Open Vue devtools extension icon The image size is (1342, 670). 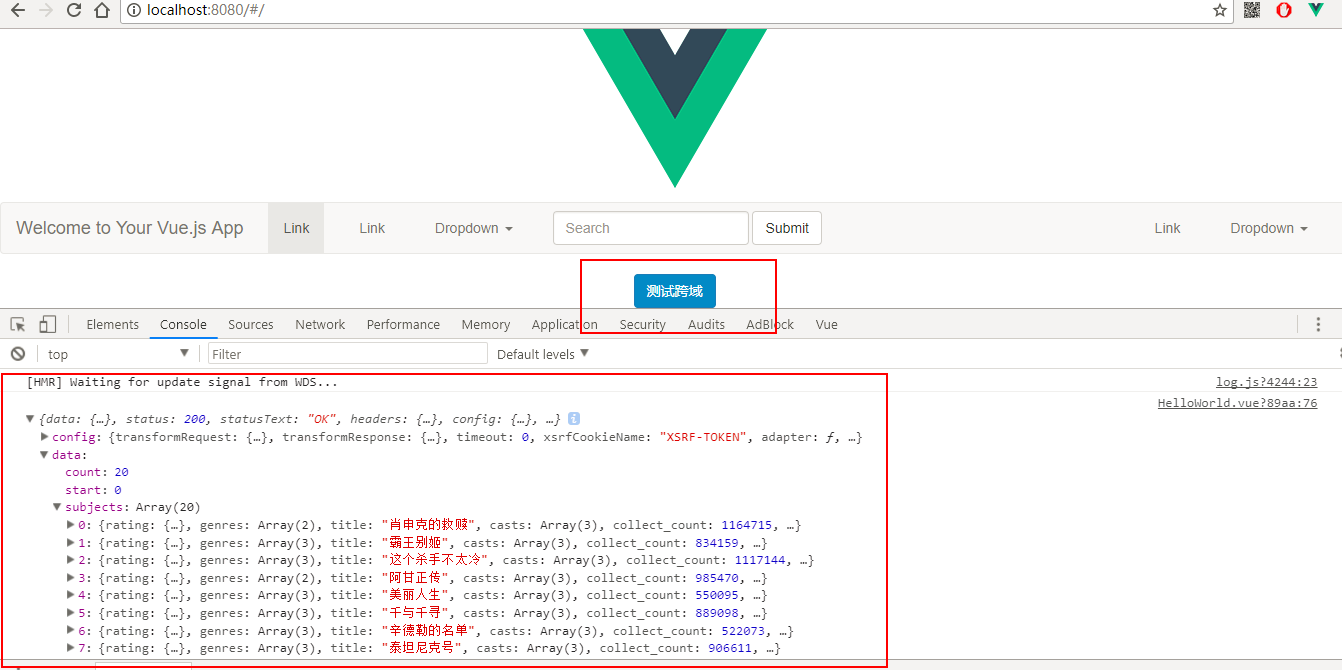1316,10
